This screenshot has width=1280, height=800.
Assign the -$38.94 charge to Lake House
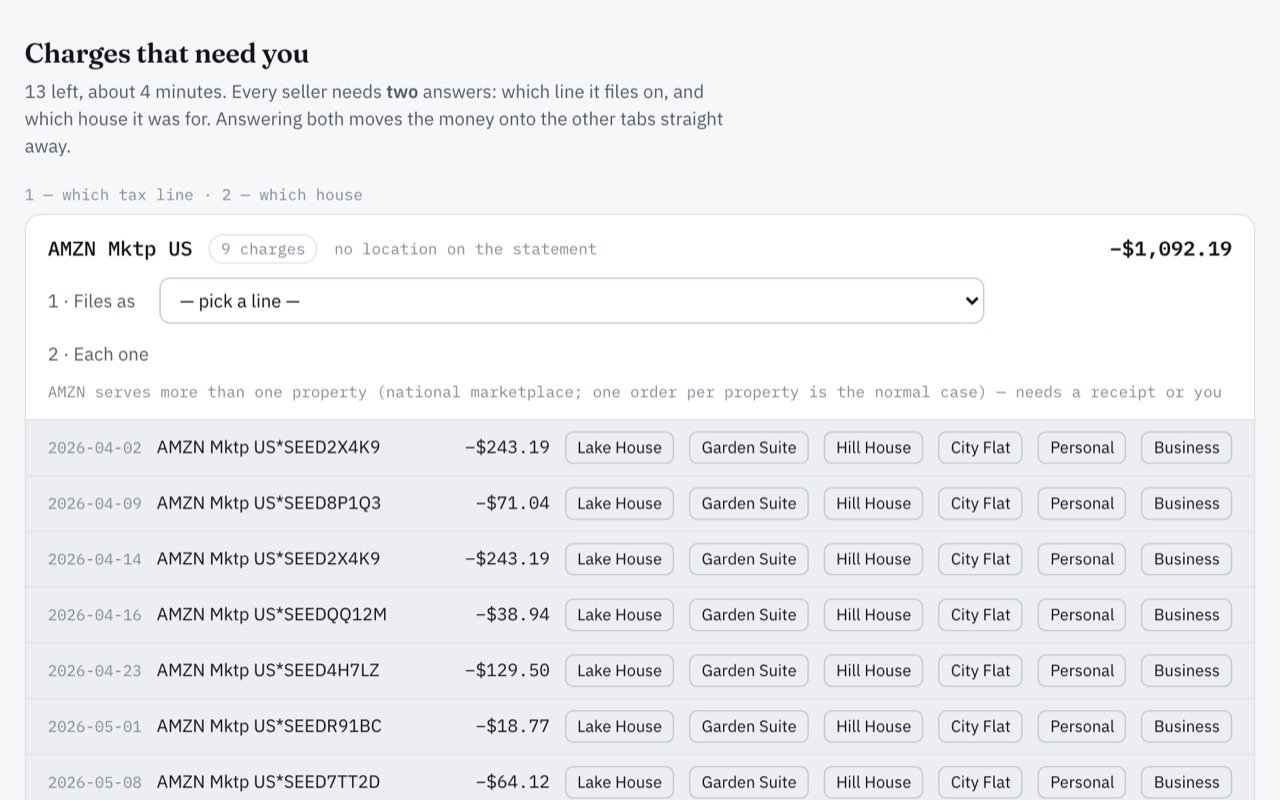click(x=619, y=615)
